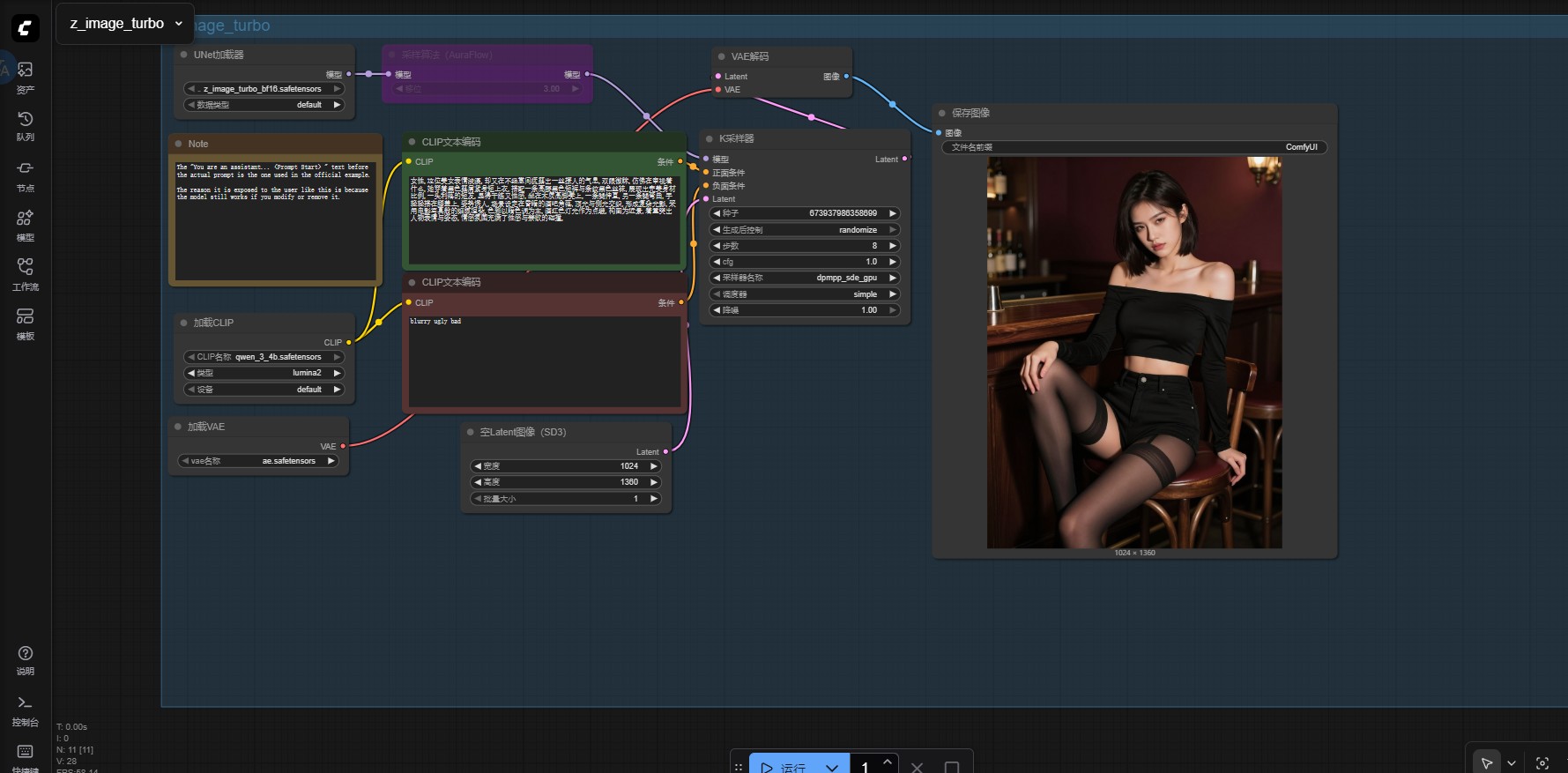Collapse the K采样器 node via its title dot
Screen dimensions: 1568x773
[x=710, y=138]
